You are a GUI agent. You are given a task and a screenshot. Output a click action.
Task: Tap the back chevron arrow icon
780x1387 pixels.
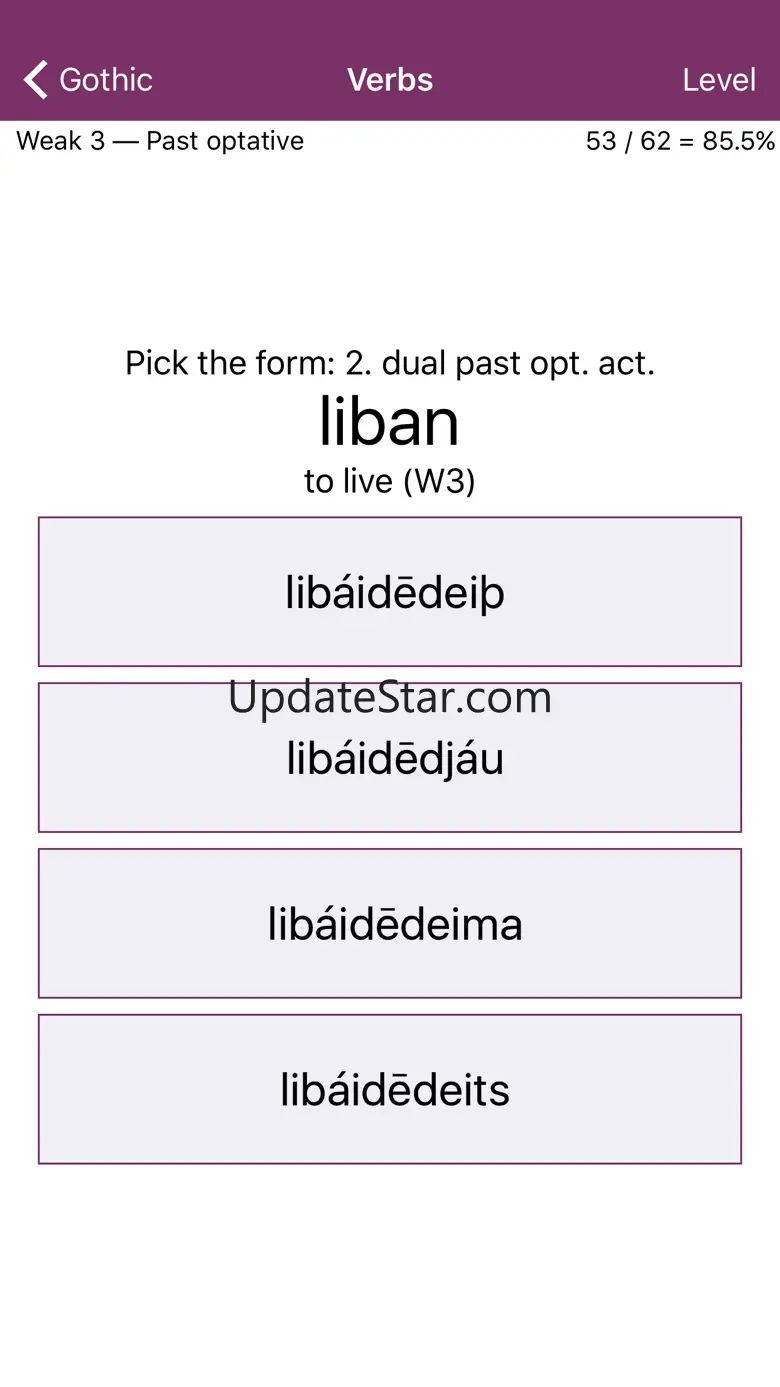coord(36,80)
